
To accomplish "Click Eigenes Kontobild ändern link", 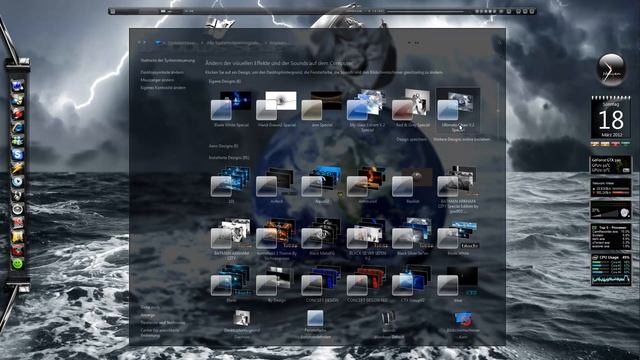I will click(163, 88).
